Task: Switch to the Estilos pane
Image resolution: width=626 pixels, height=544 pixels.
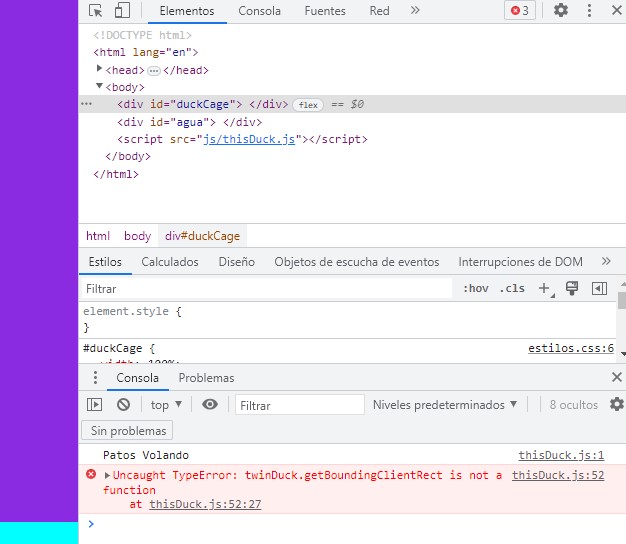Action: pyautogui.click(x=105, y=262)
